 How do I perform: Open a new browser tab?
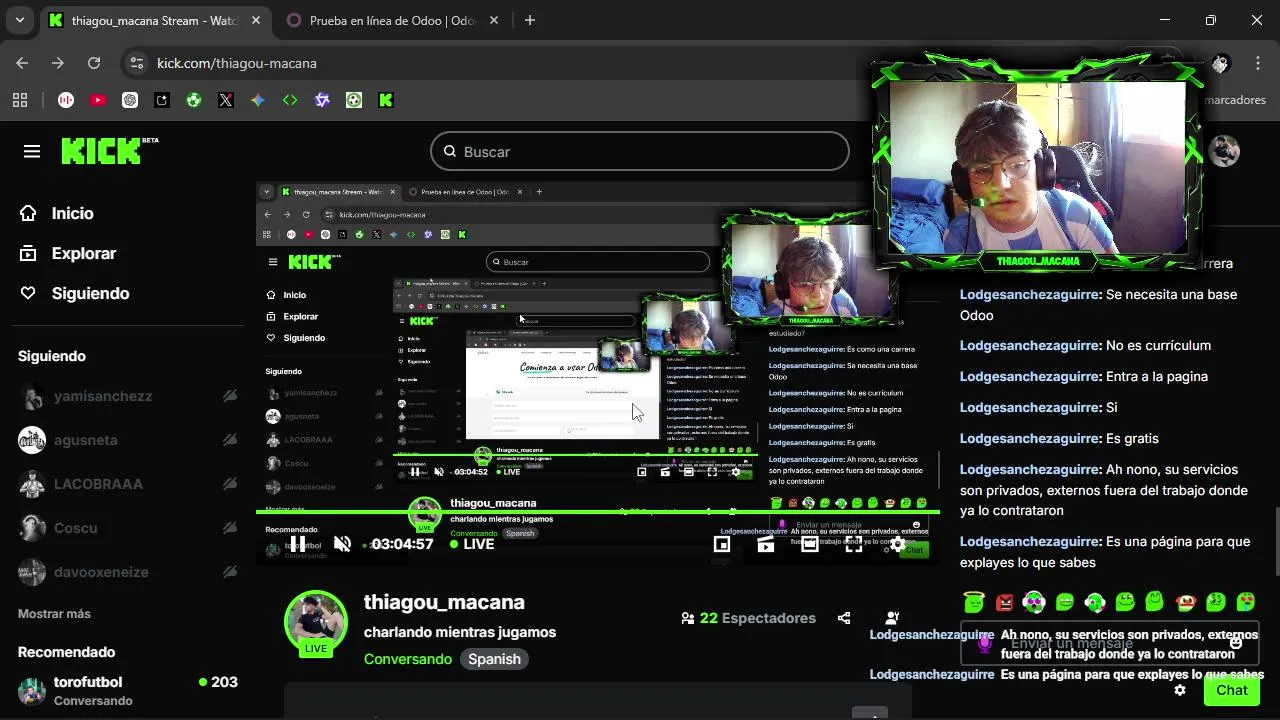tap(530, 20)
